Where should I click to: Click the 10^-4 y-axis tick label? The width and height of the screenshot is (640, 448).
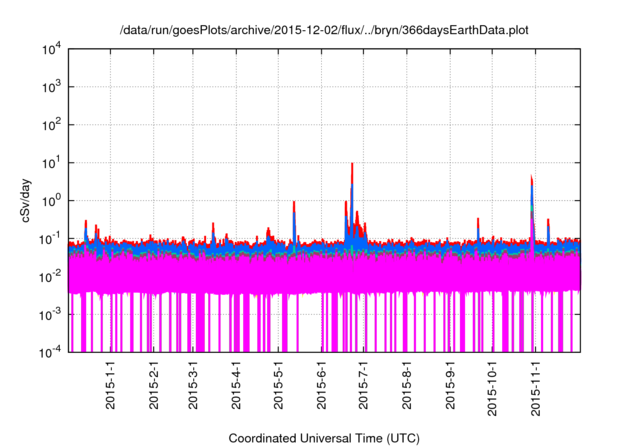(x=50, y=352)
